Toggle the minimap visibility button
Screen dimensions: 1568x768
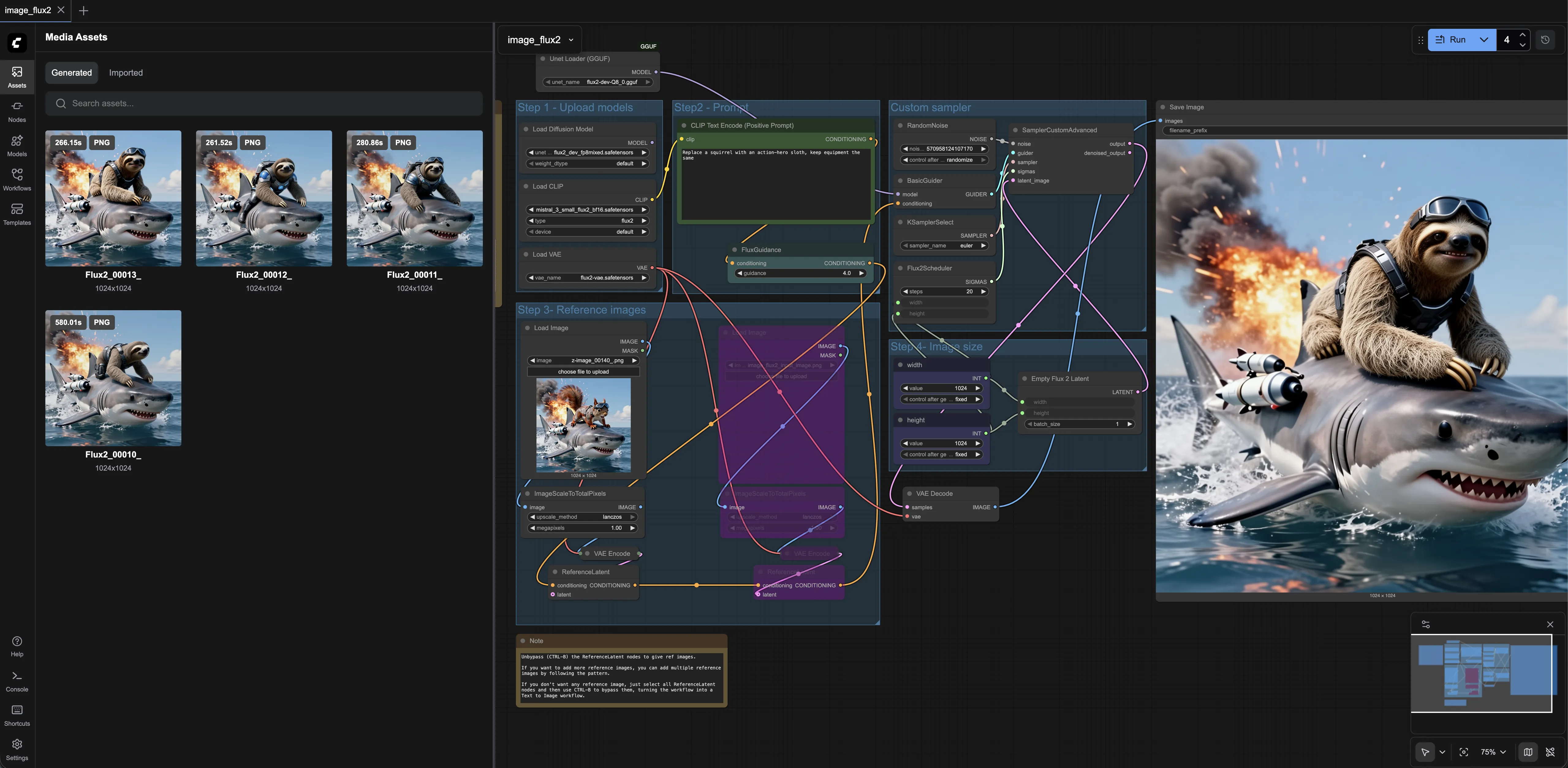(1528, 751)
